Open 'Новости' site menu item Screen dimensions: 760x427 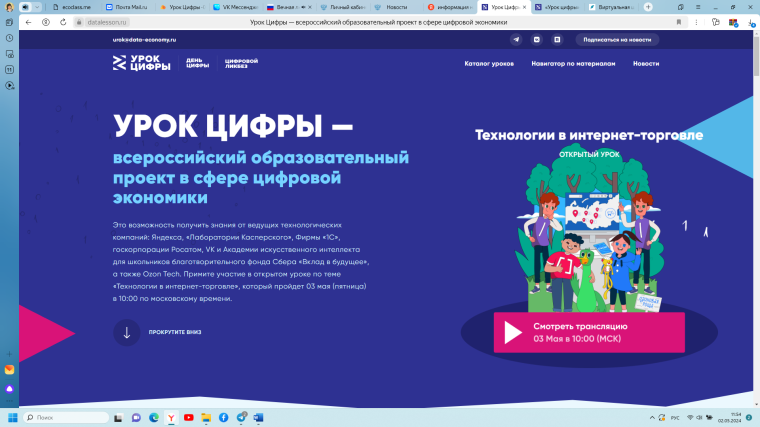tap(646, 63)
